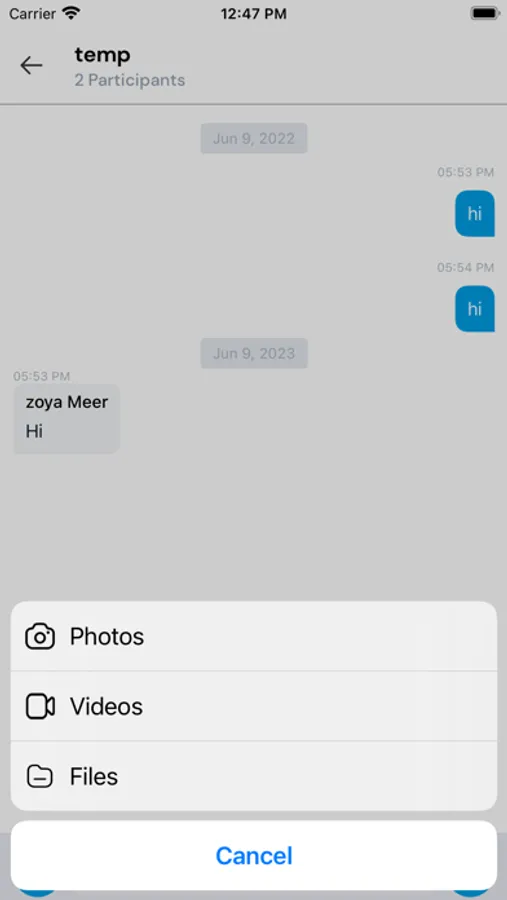Tap zoya Meer's Hi message bubble
The image size is (507, 900).
67,419
